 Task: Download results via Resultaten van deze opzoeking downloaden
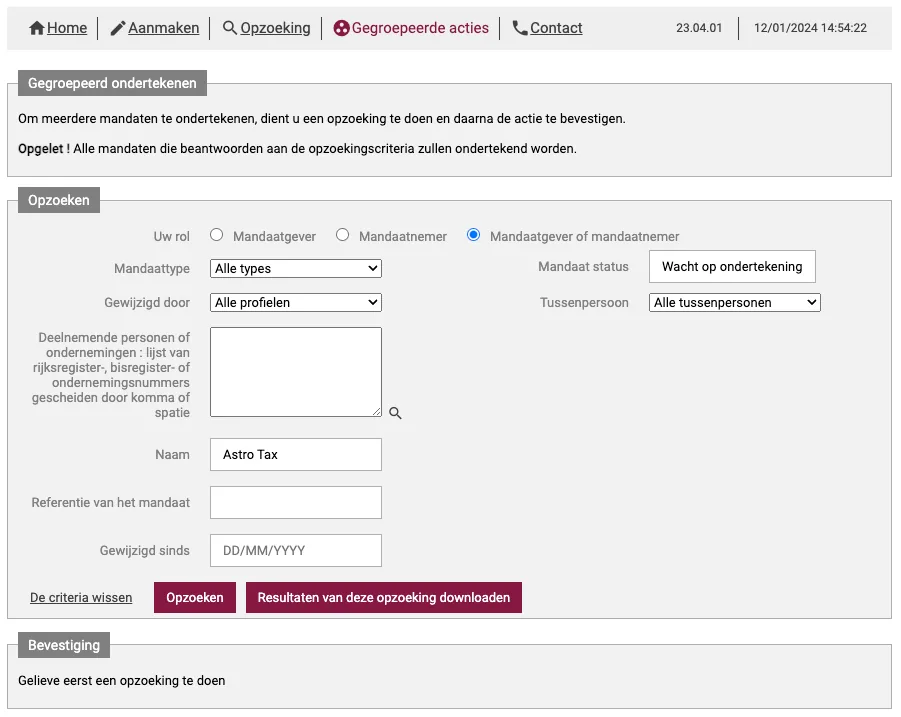[x=384, y=598]
